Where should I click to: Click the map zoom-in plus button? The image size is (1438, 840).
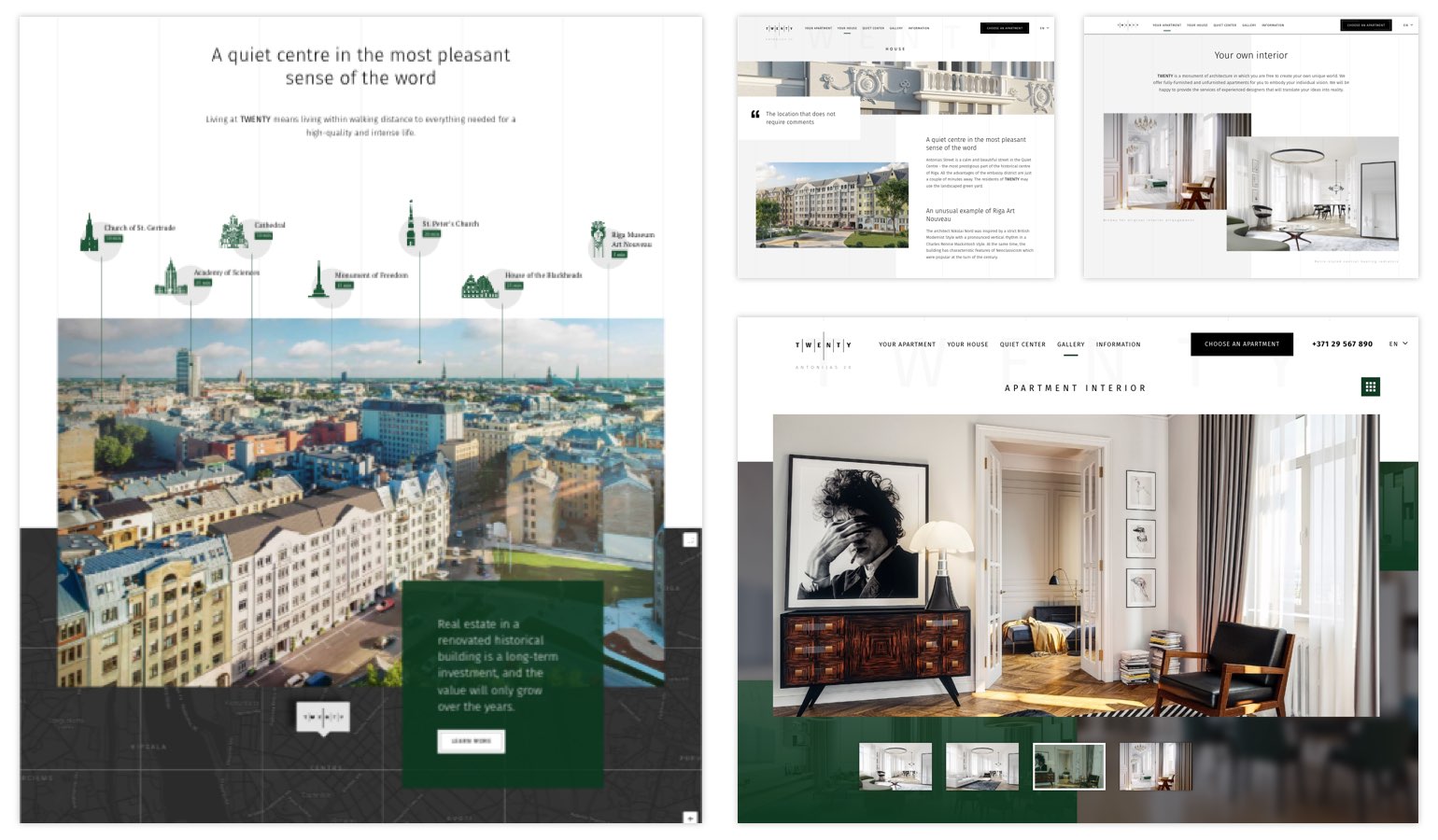click(x=690, y=818)
